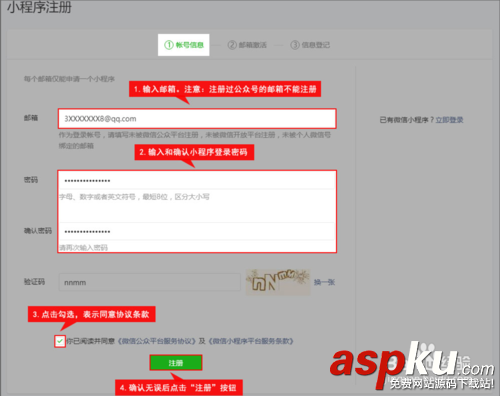Click the 小程序注册 page title text
Screen dimensions: 500x396
pyautogui.click(x=40, y=7)
